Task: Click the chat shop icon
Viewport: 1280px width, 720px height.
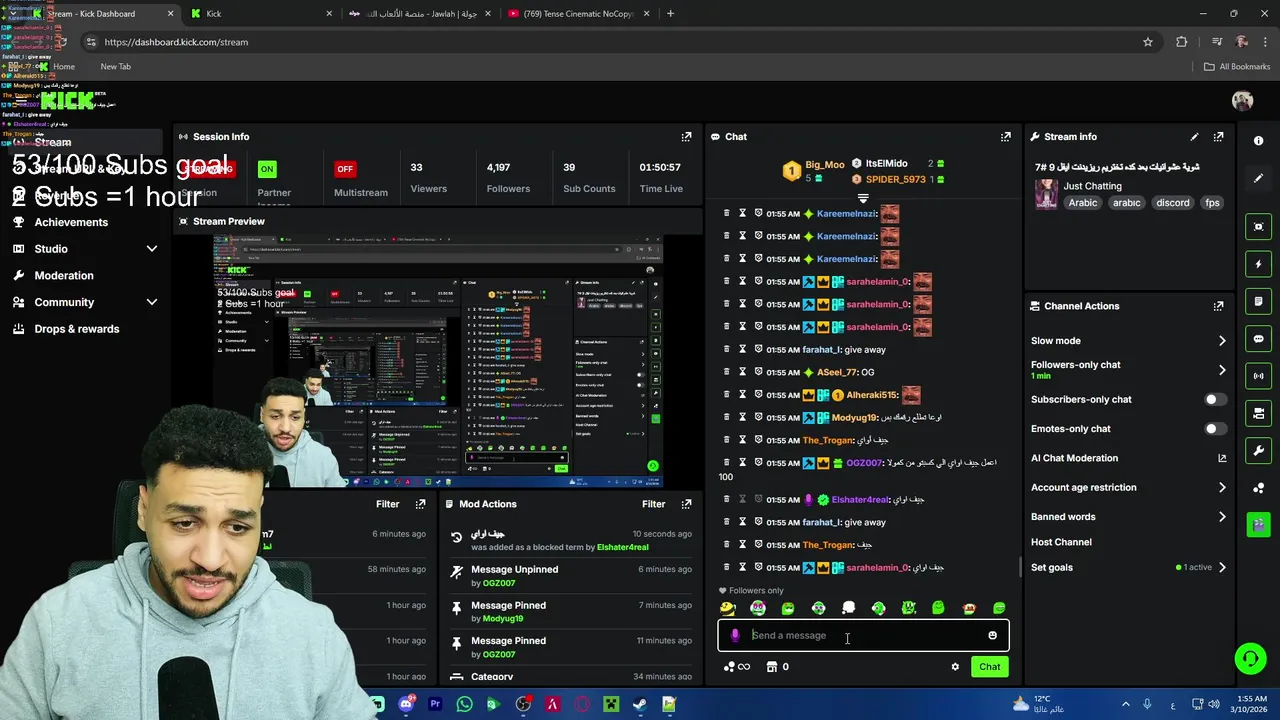Action: tap(772, 667)
